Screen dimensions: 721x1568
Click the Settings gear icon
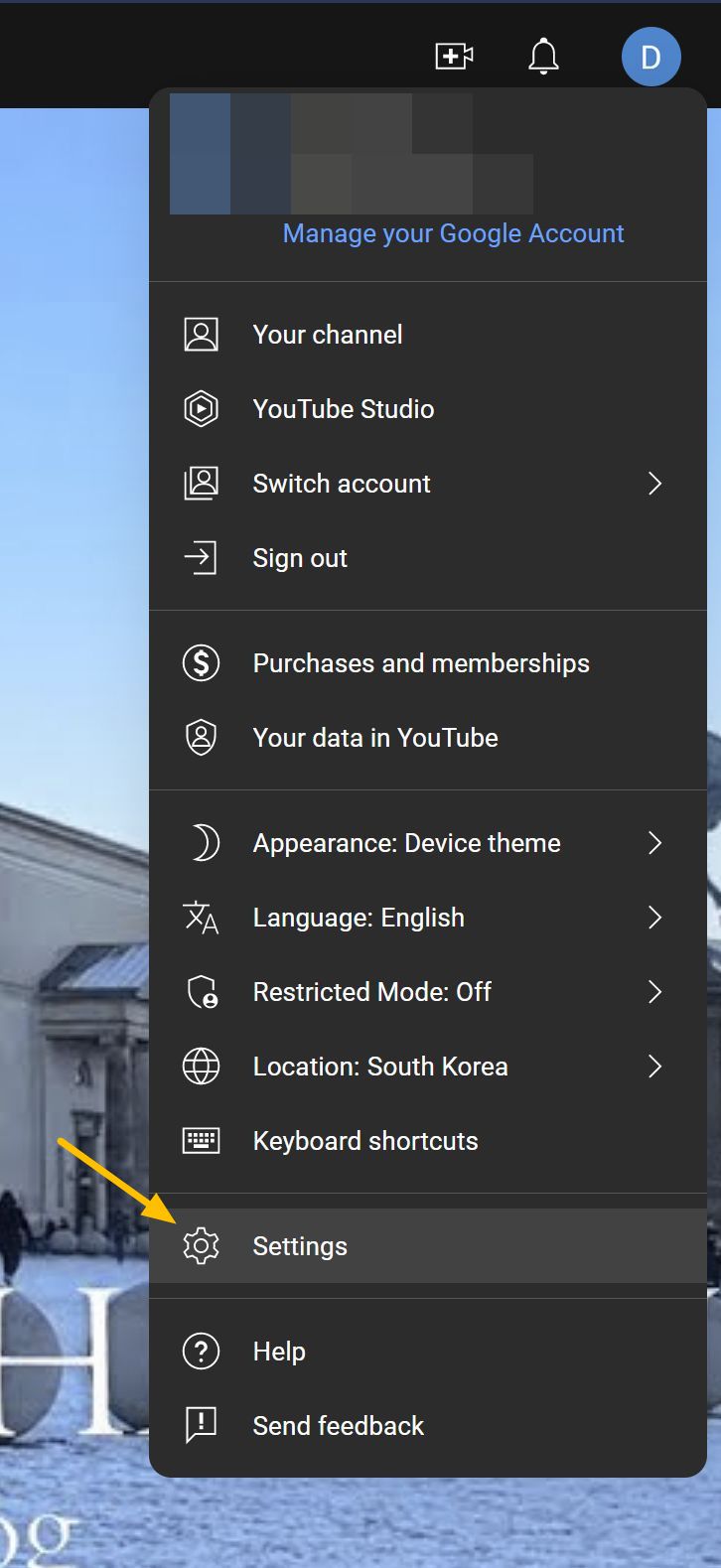(201, 1246)
